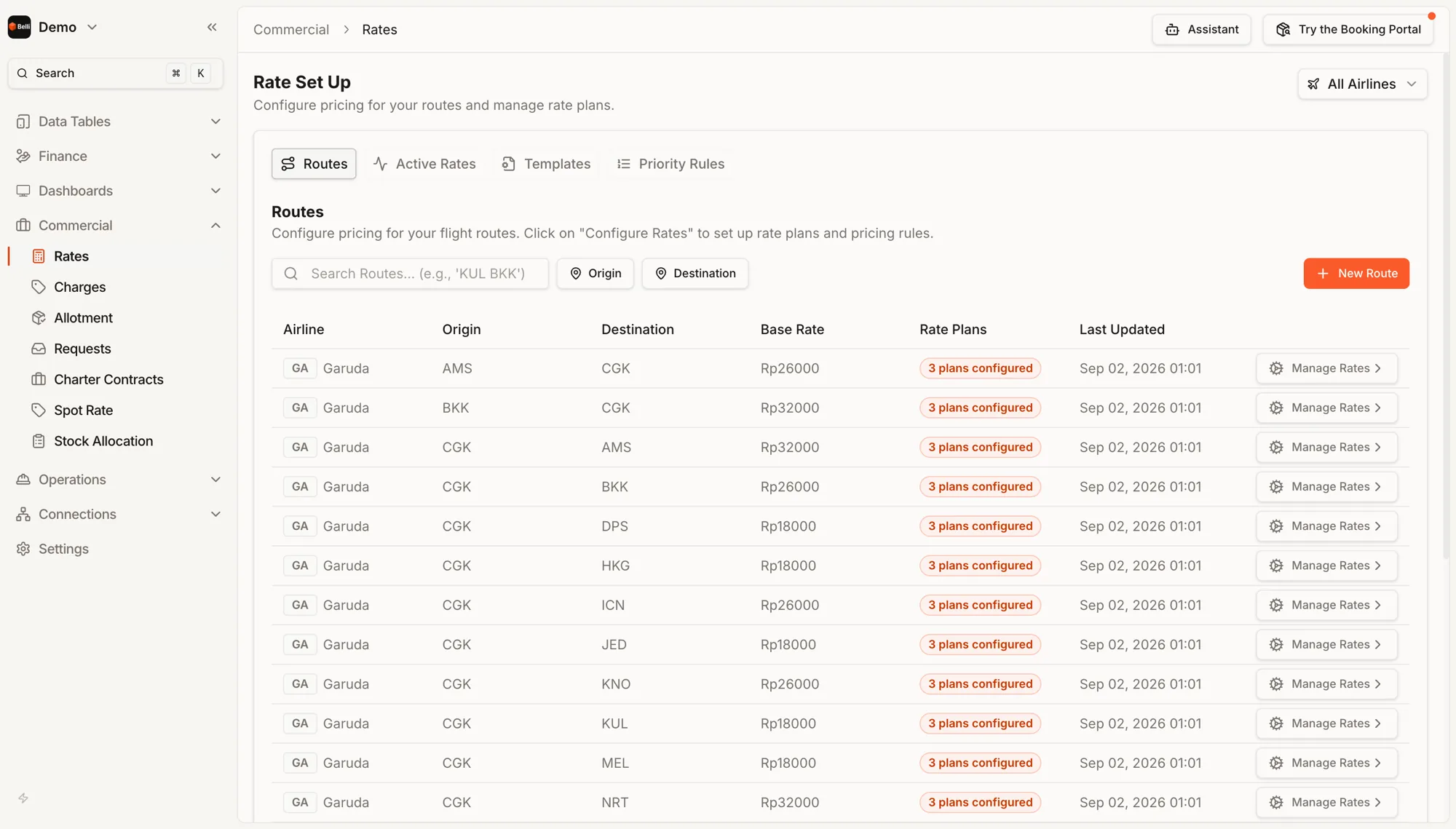The width and height of the screenshot is (1456, 829).
Task: Open Stock Allocation in sidebar
Action: point(103,441)
